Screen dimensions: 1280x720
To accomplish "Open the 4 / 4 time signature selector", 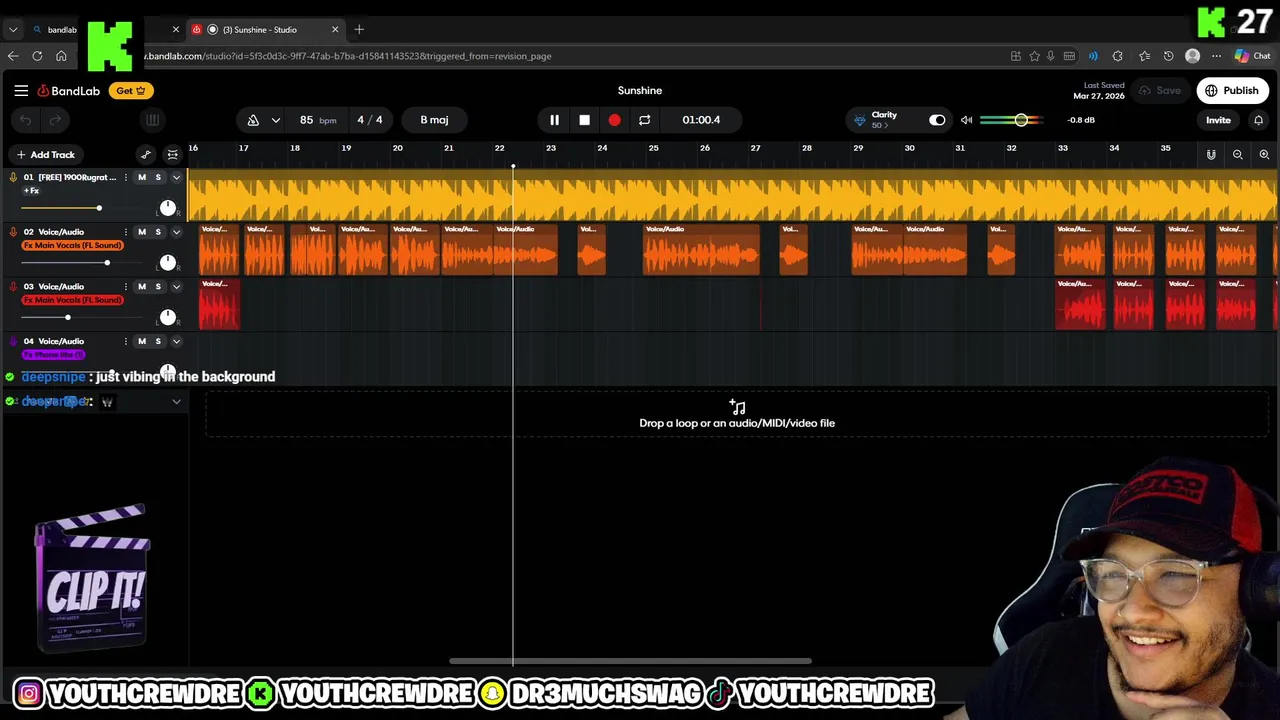I will [x=370, y=120].
